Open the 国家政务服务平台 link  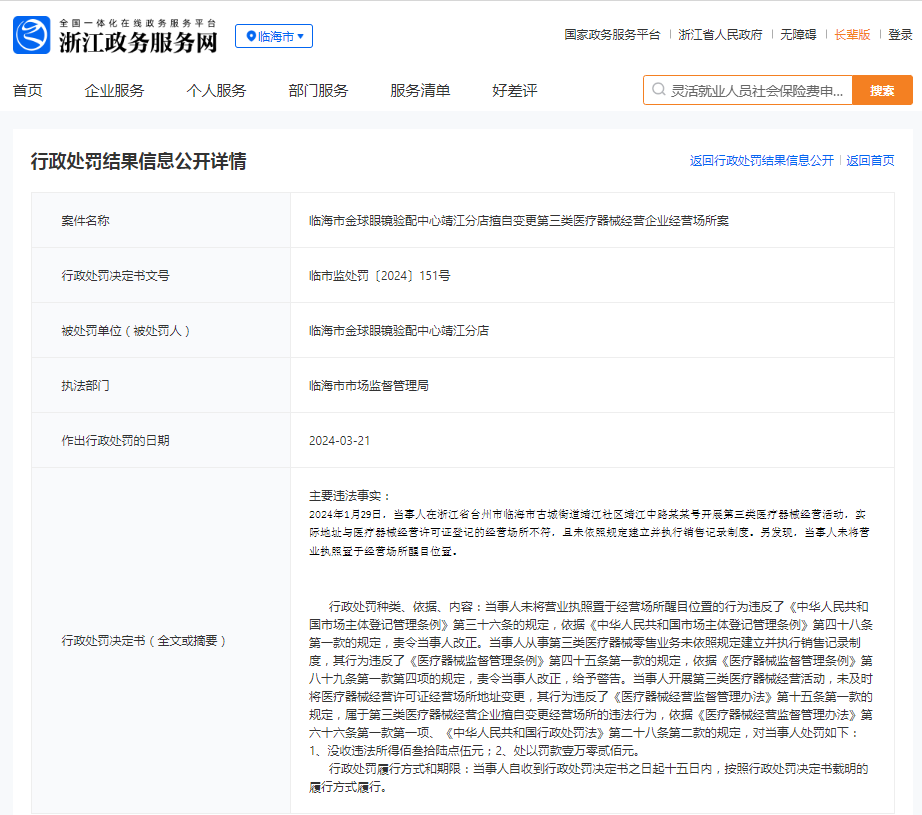point(612,35)
